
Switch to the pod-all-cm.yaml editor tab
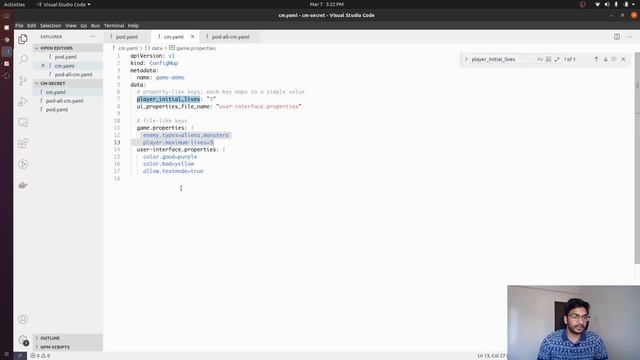point(230,37)
